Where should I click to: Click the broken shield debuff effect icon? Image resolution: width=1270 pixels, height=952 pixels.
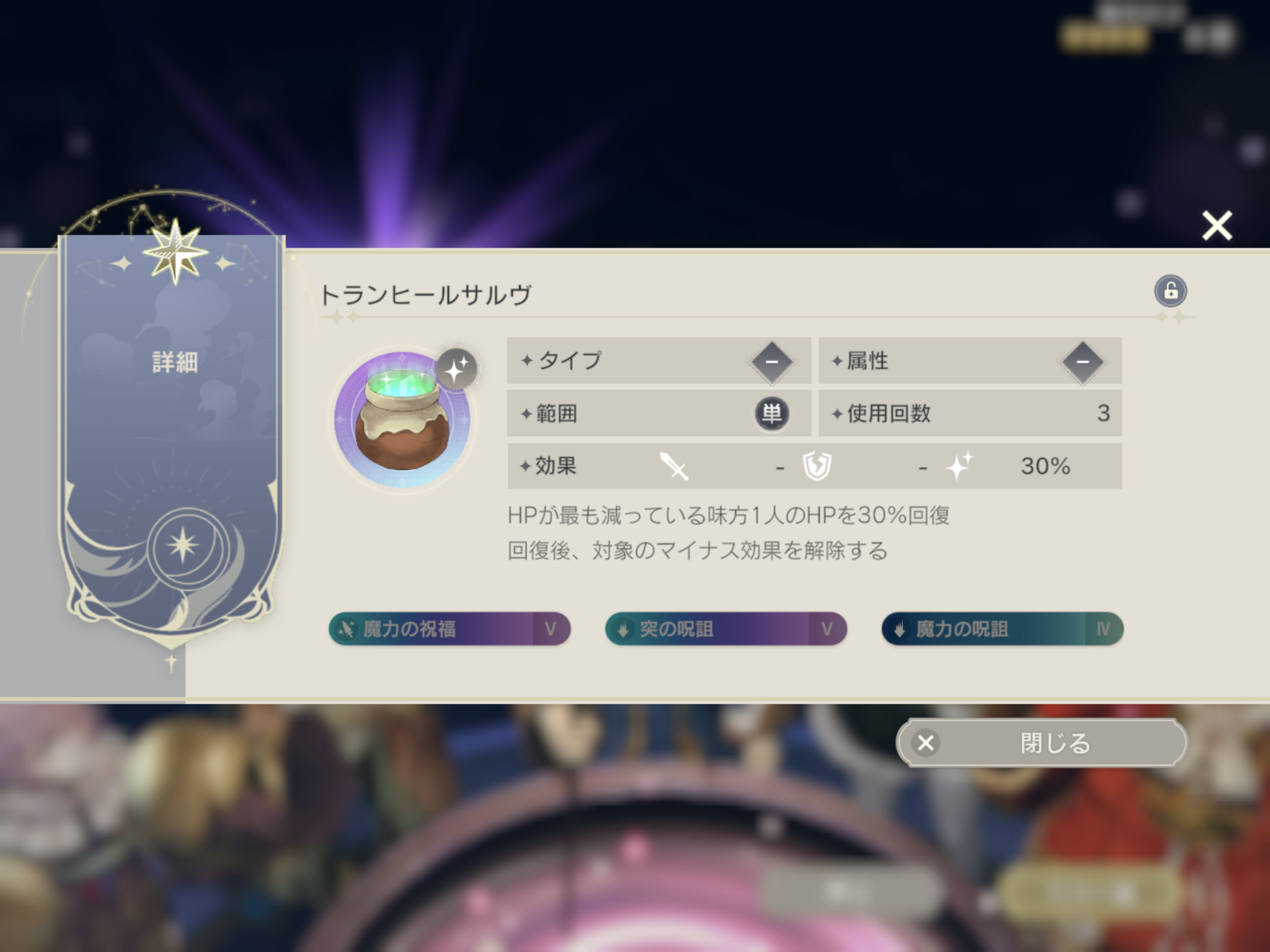[817, 466]
